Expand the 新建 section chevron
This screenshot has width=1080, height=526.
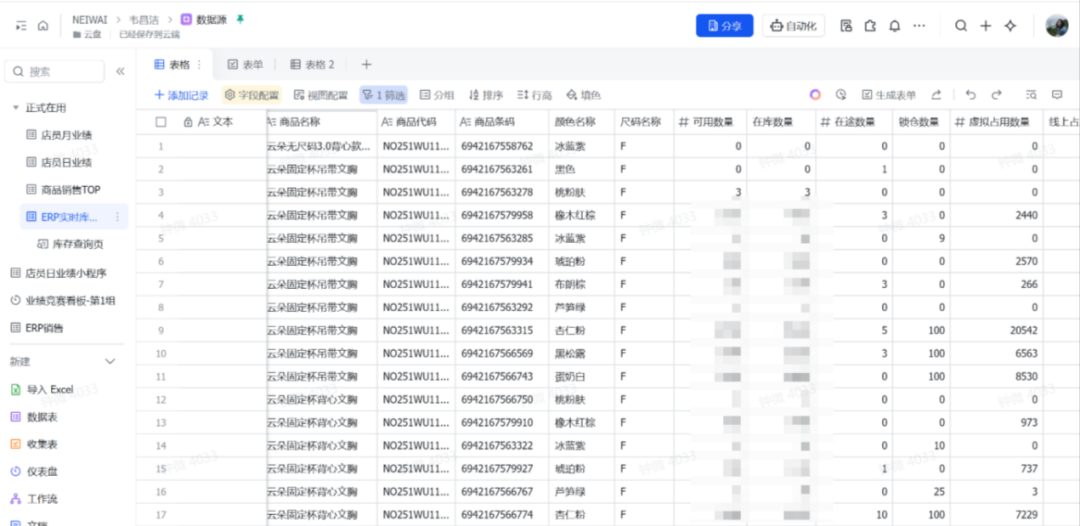[x=111, y=361]
